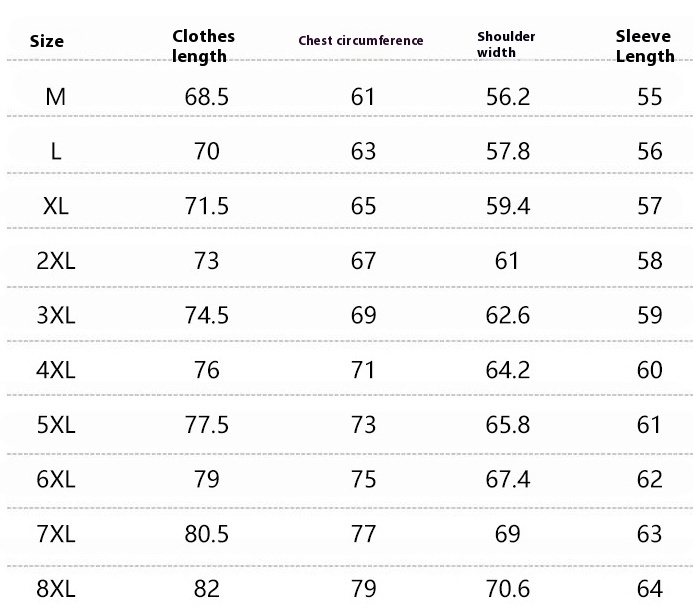Click the 77.5 length for 5XL
This screenshot has height=613, width=693.
206,425
